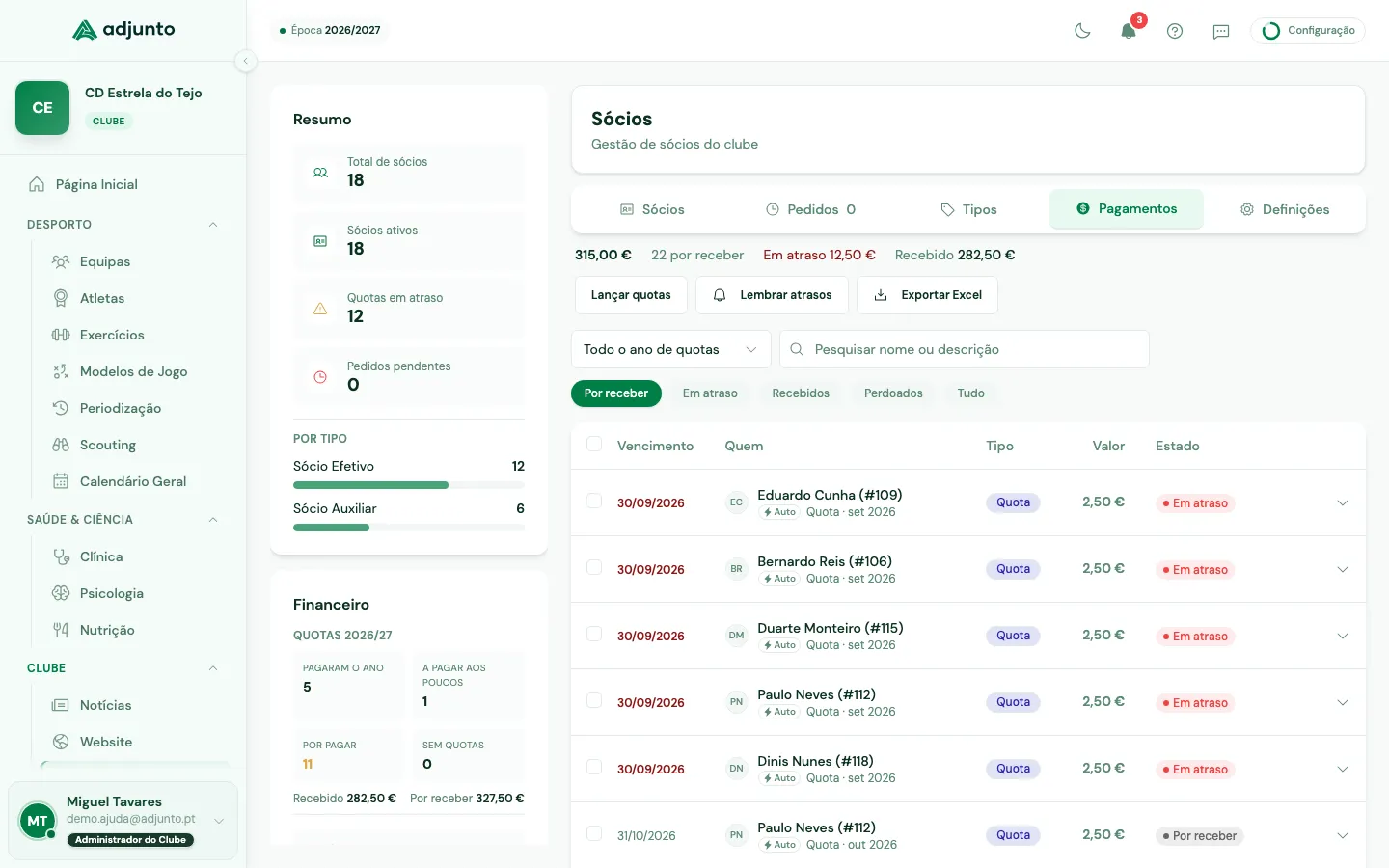The image size is (1389, 868).
Task: Click the Clínica stethoscope icon
Action: (61, 556)
